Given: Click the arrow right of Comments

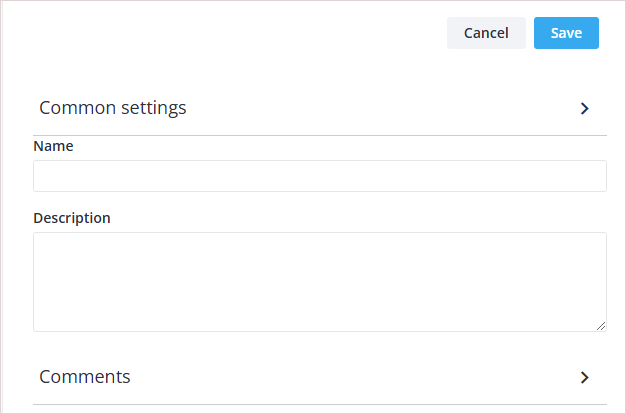Looking at the screenshot, I should tap(585, 377).
